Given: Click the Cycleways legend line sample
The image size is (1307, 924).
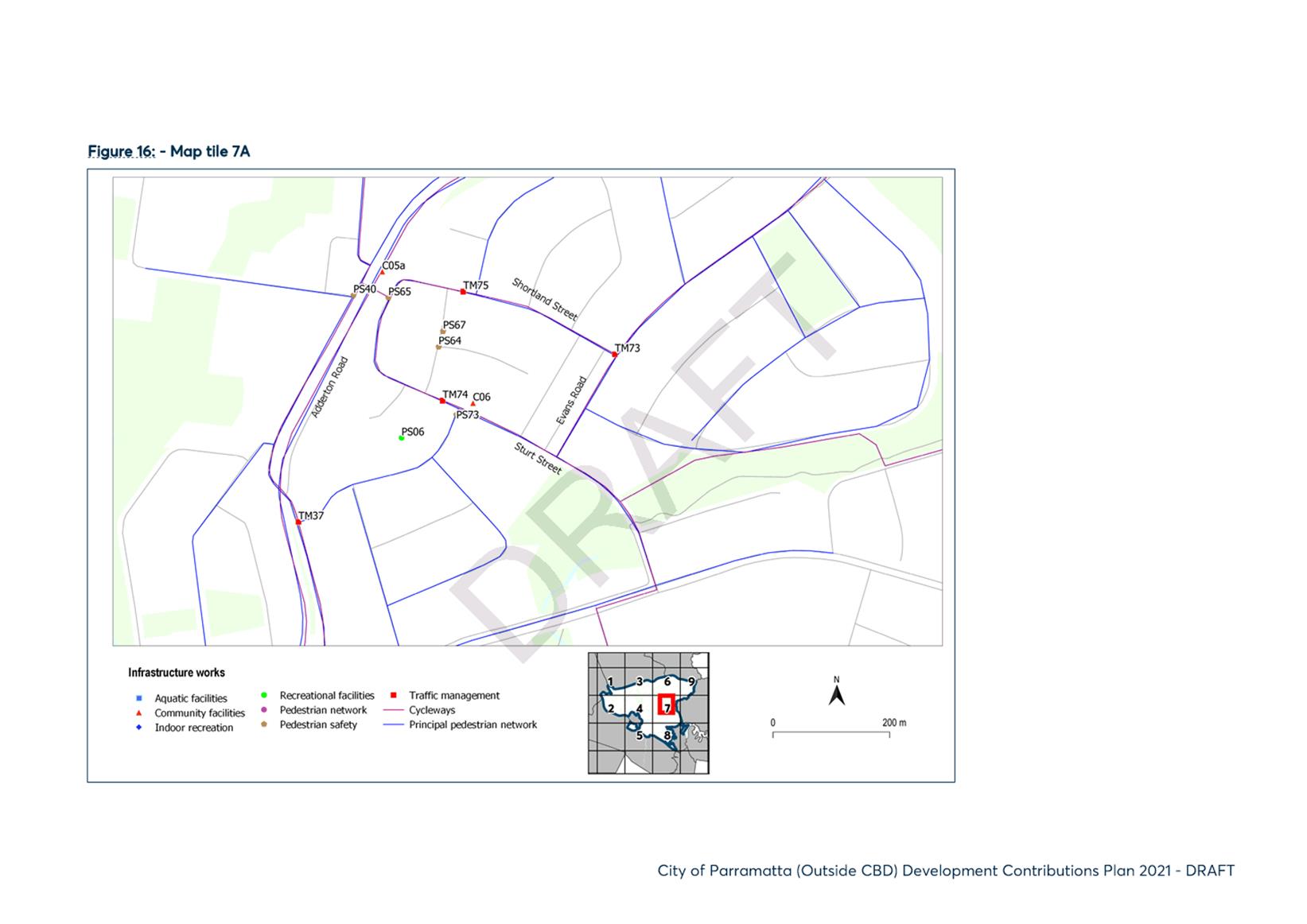Looking at the screenshot, I should (393, 710).
